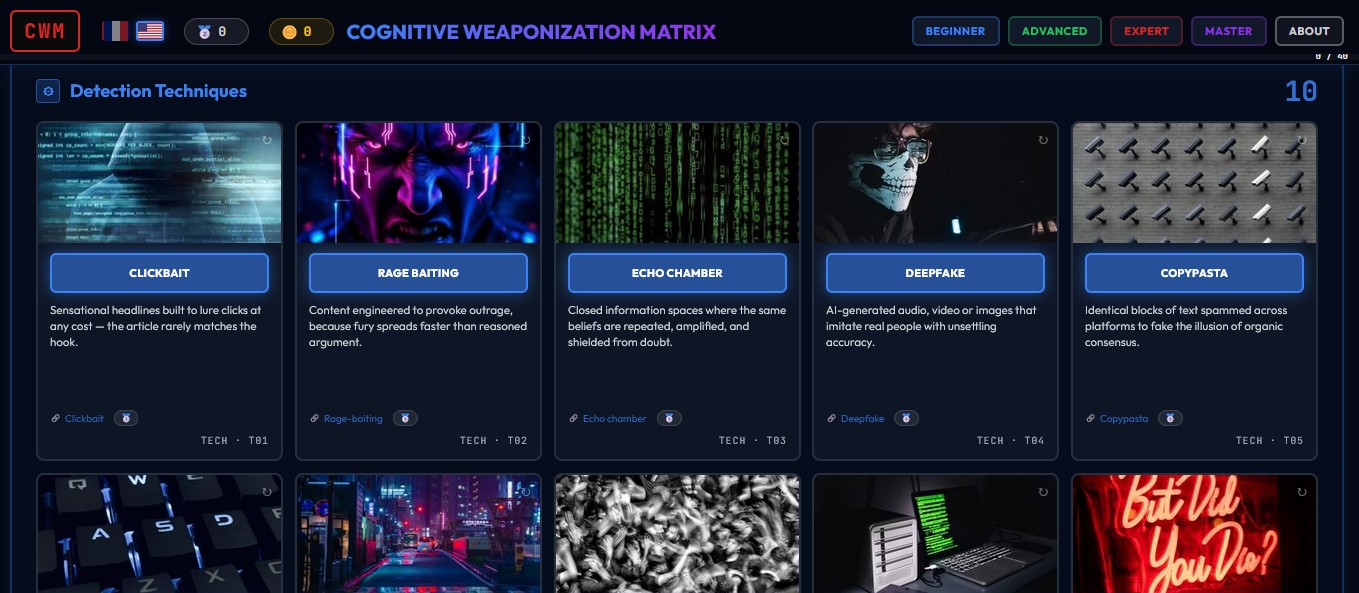
Task: Click the COPYPASTA title button
Action: click(1194, 273)
